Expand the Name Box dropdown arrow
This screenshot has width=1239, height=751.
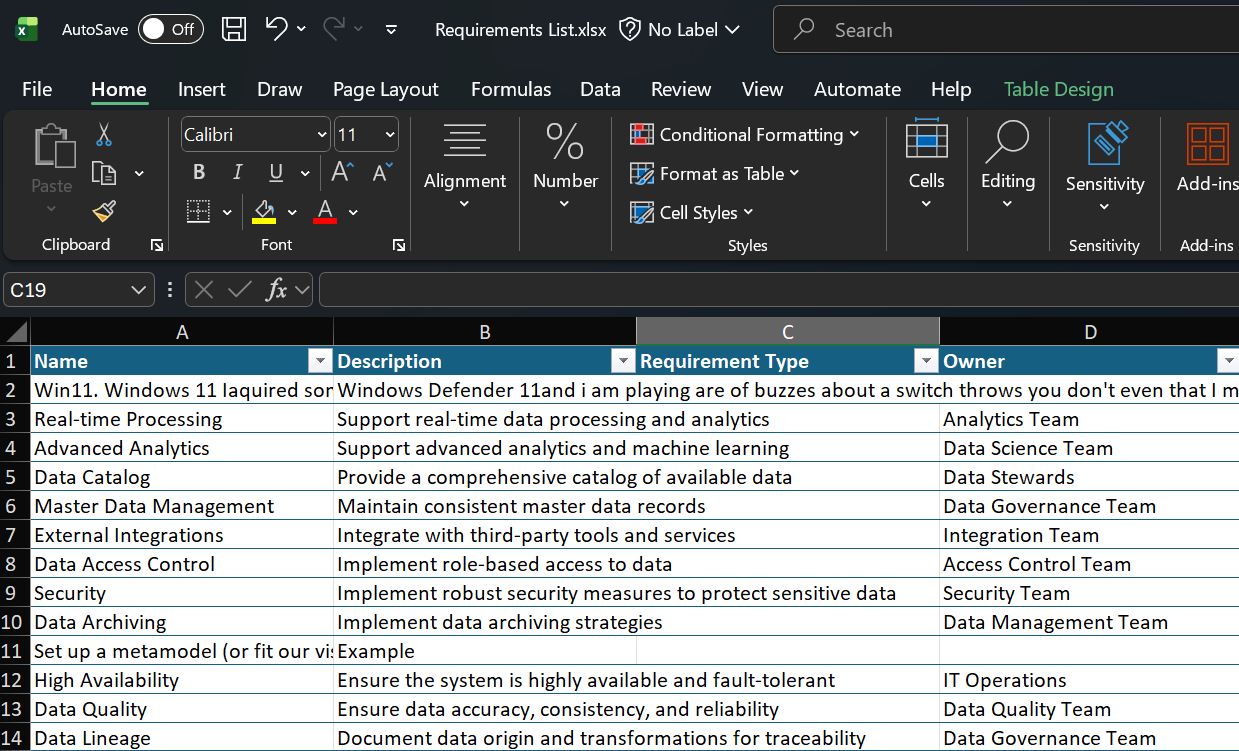point(139,290)
